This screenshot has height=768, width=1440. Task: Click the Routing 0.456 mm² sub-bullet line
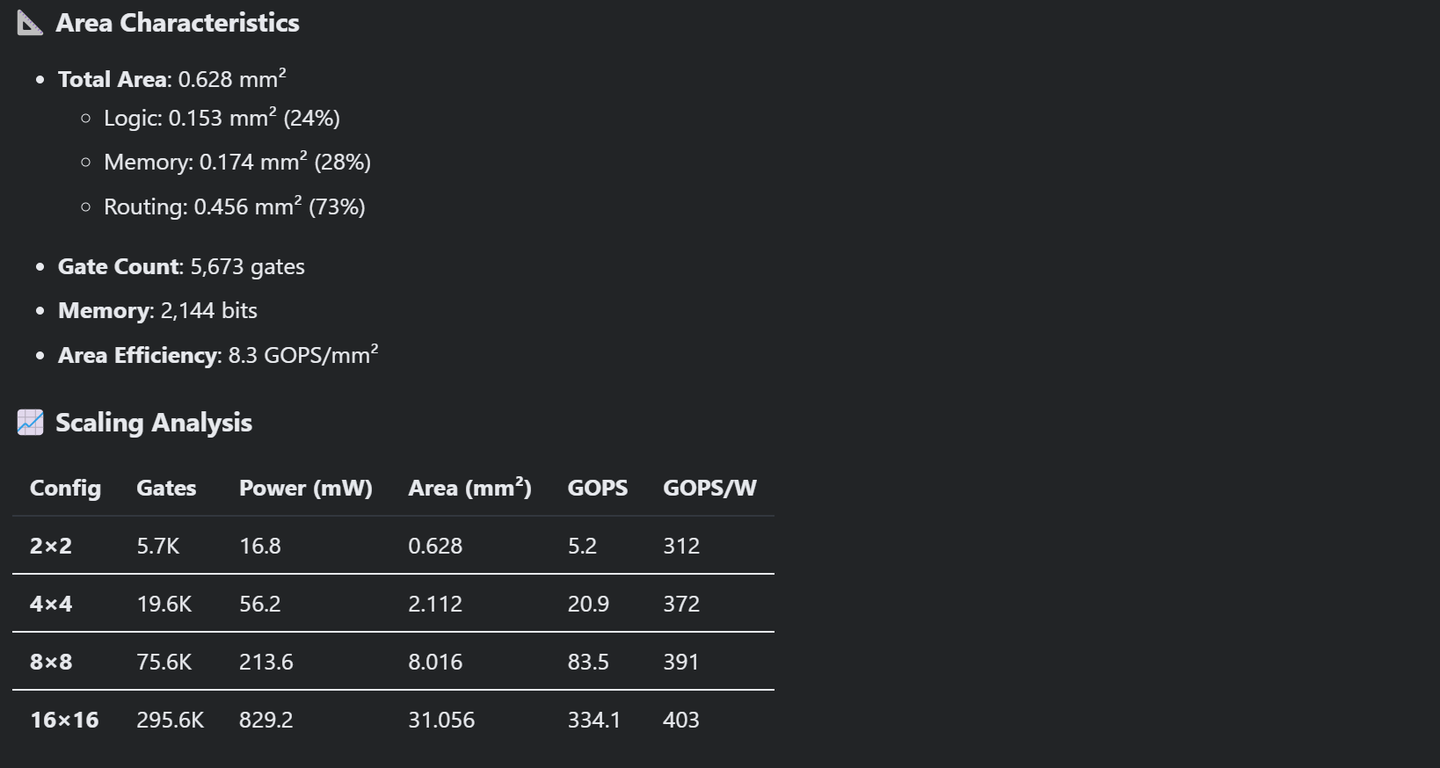tap(234, 207)
